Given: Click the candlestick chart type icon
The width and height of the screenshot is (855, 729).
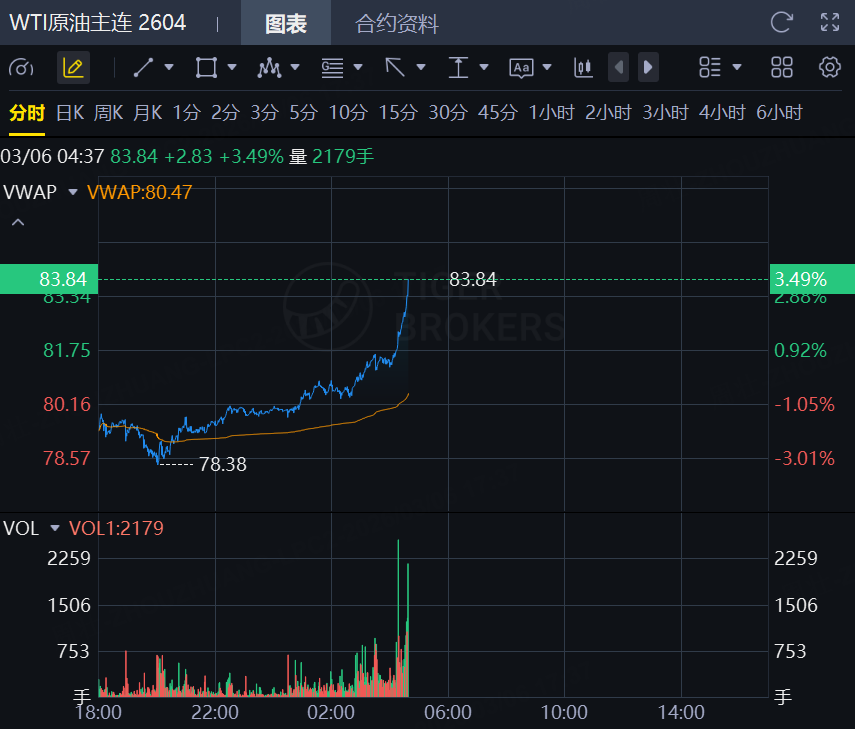Looking at the screenshot, I should click(583, 68).
